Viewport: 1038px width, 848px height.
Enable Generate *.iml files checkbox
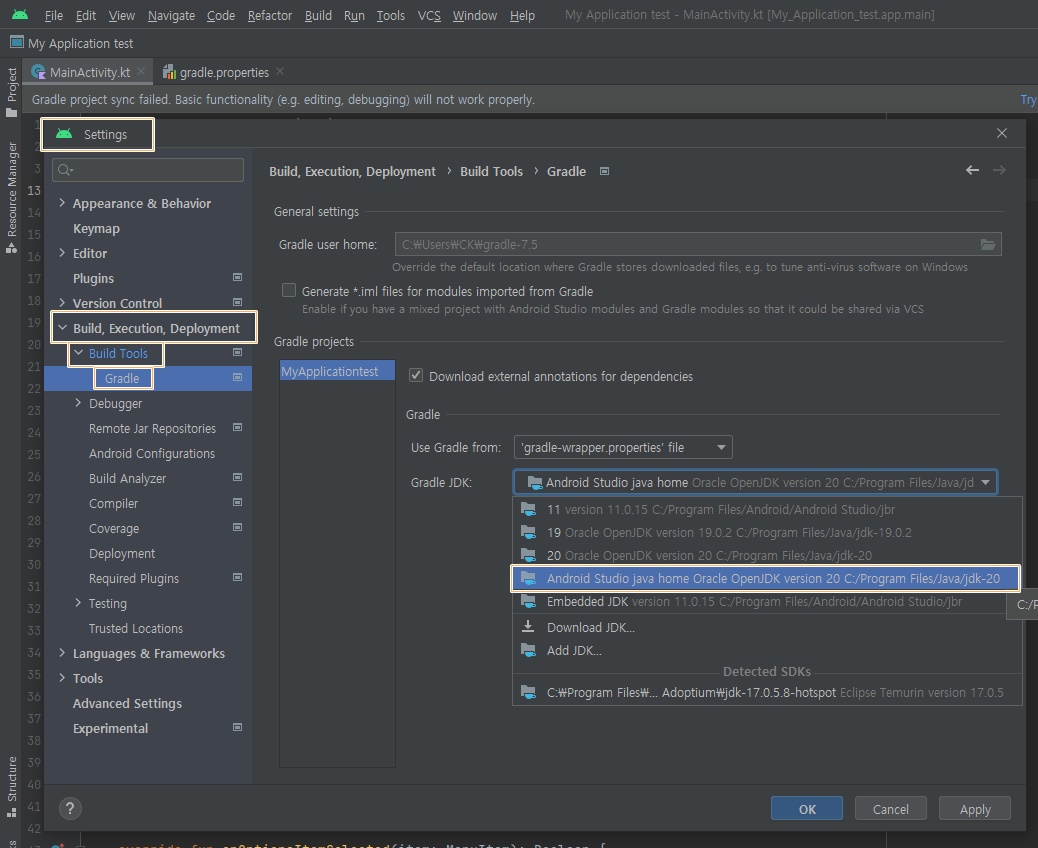pos(289,291)
